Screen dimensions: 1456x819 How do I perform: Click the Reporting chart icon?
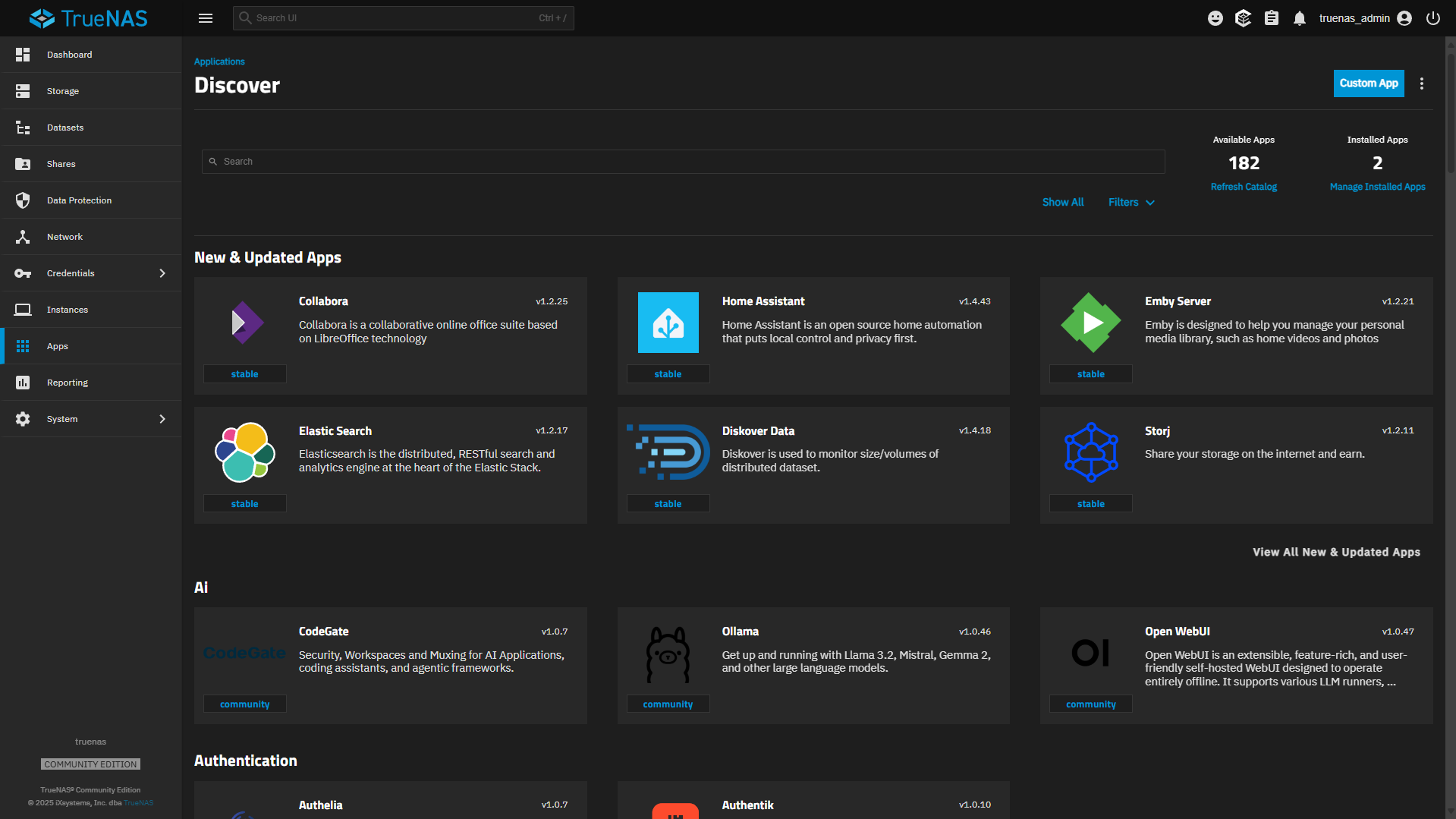point(23,383)
